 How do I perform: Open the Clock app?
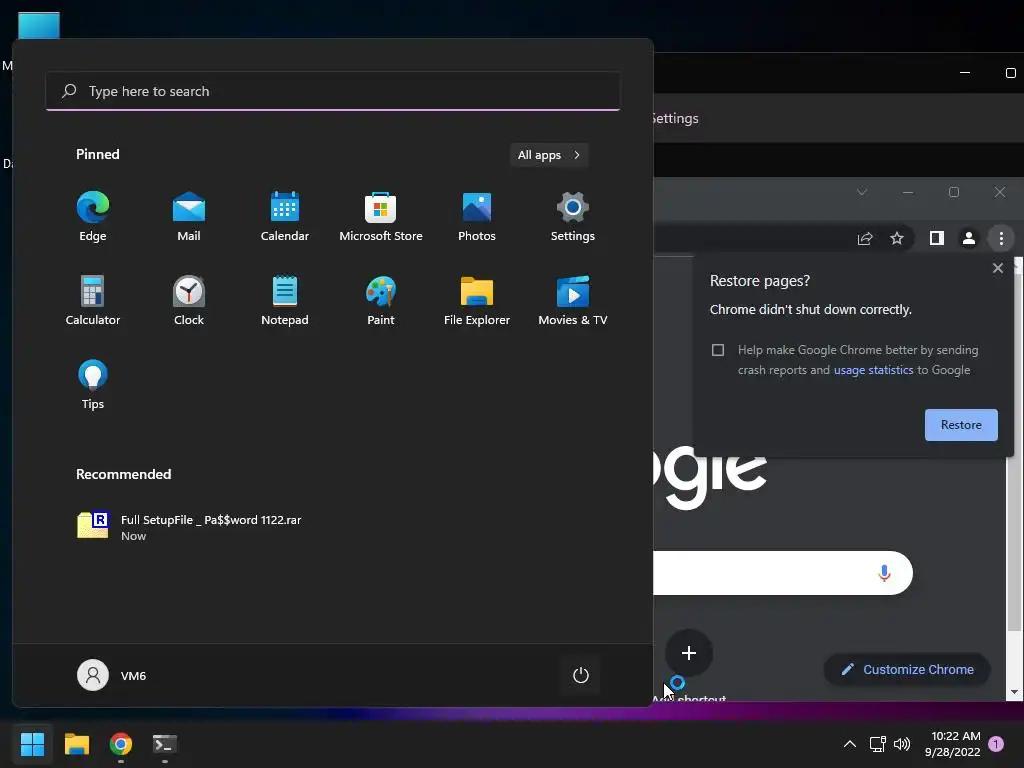click(x=189, y=300)
